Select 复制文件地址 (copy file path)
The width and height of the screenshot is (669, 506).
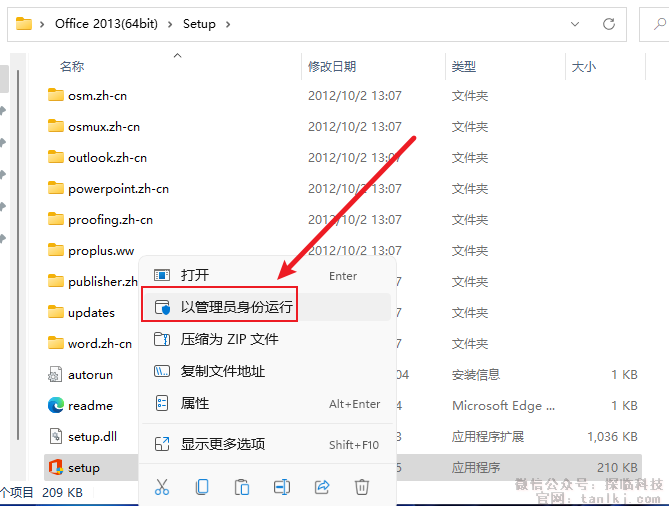(x=267, y=371)
